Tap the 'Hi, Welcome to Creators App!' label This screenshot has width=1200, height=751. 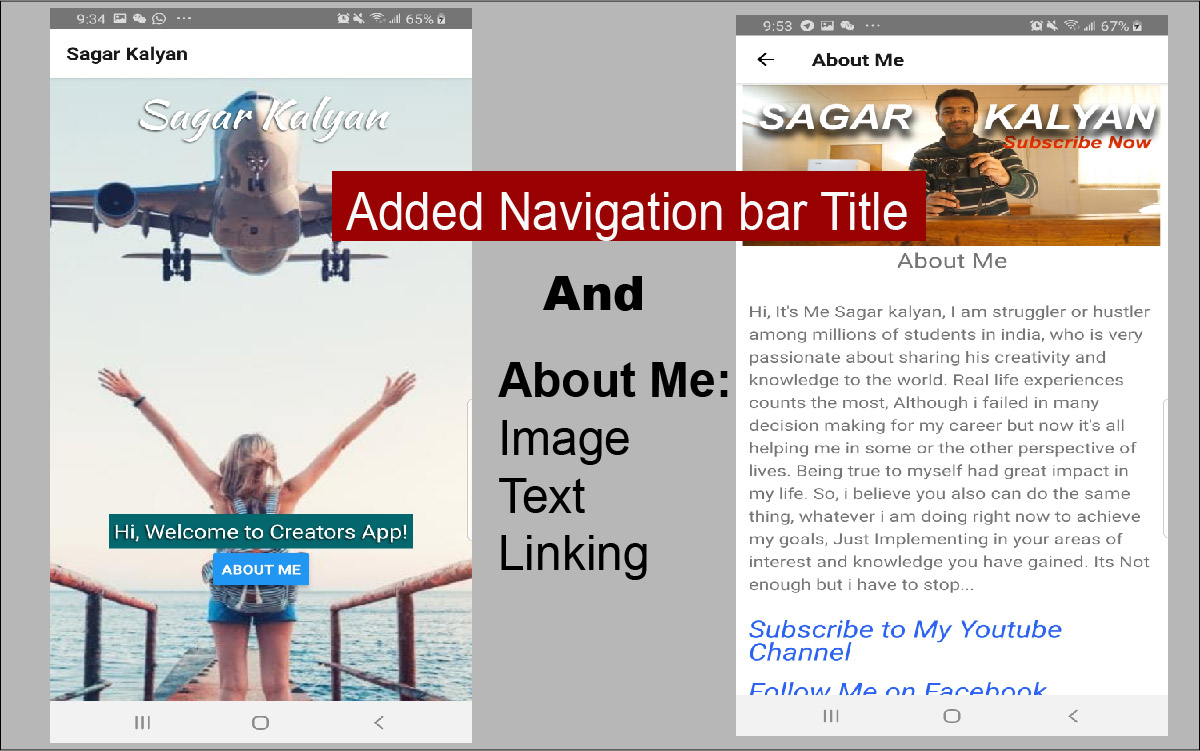tap(261, 531)
